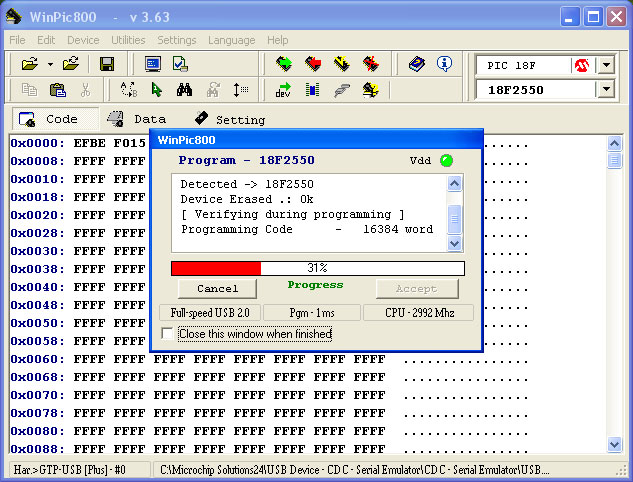The image size is (633, 482).
Task: Click the green pointer arrow icon
Action: [x=156, y=90]
